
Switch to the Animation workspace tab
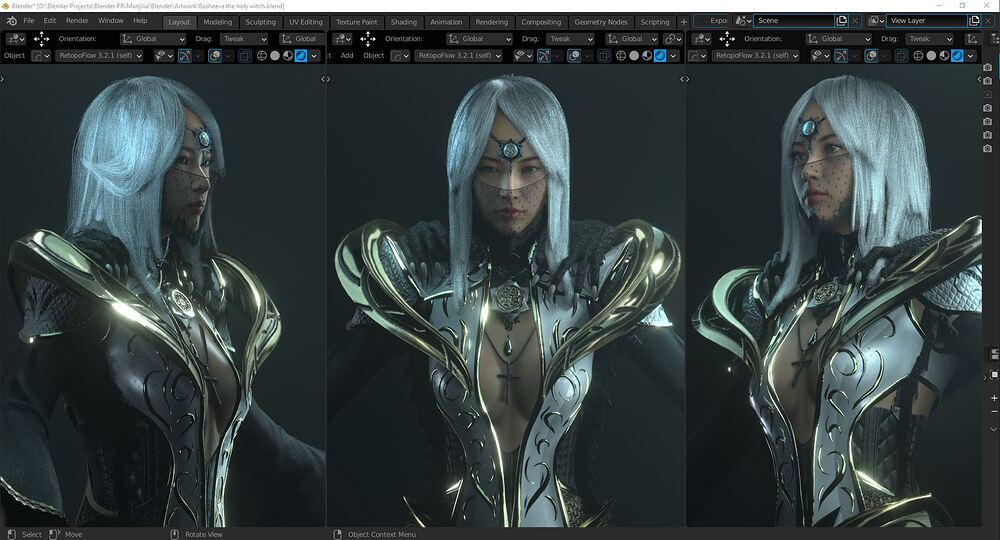click(446, 22)
